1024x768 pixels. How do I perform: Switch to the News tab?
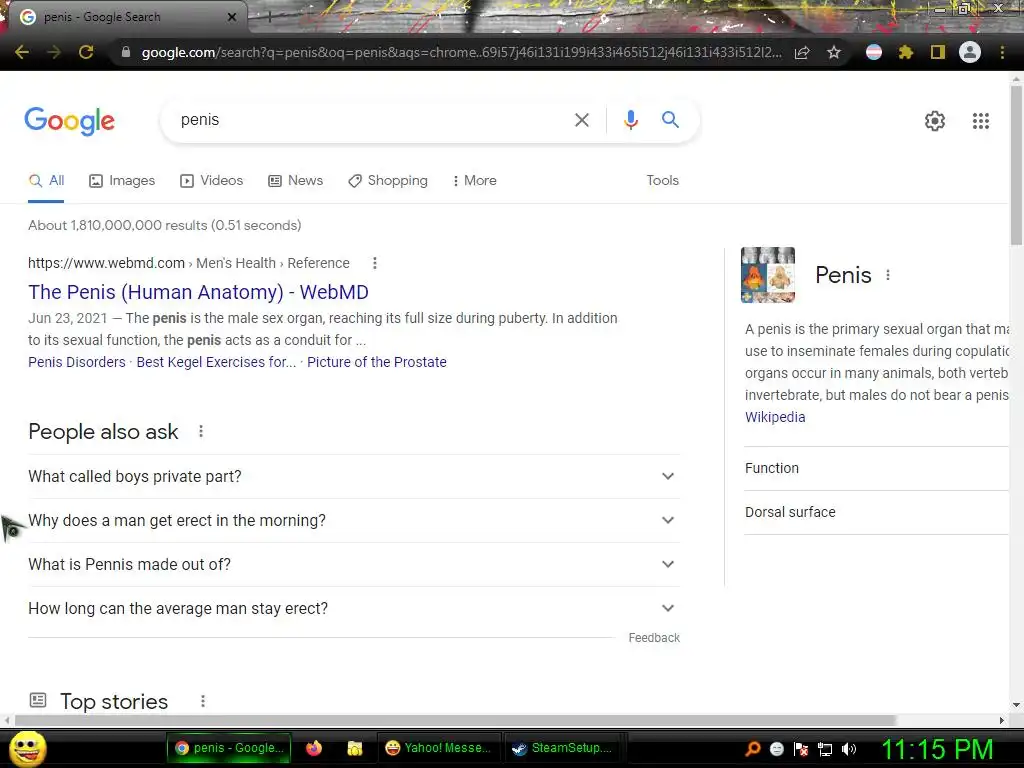(x=296, y=181)
